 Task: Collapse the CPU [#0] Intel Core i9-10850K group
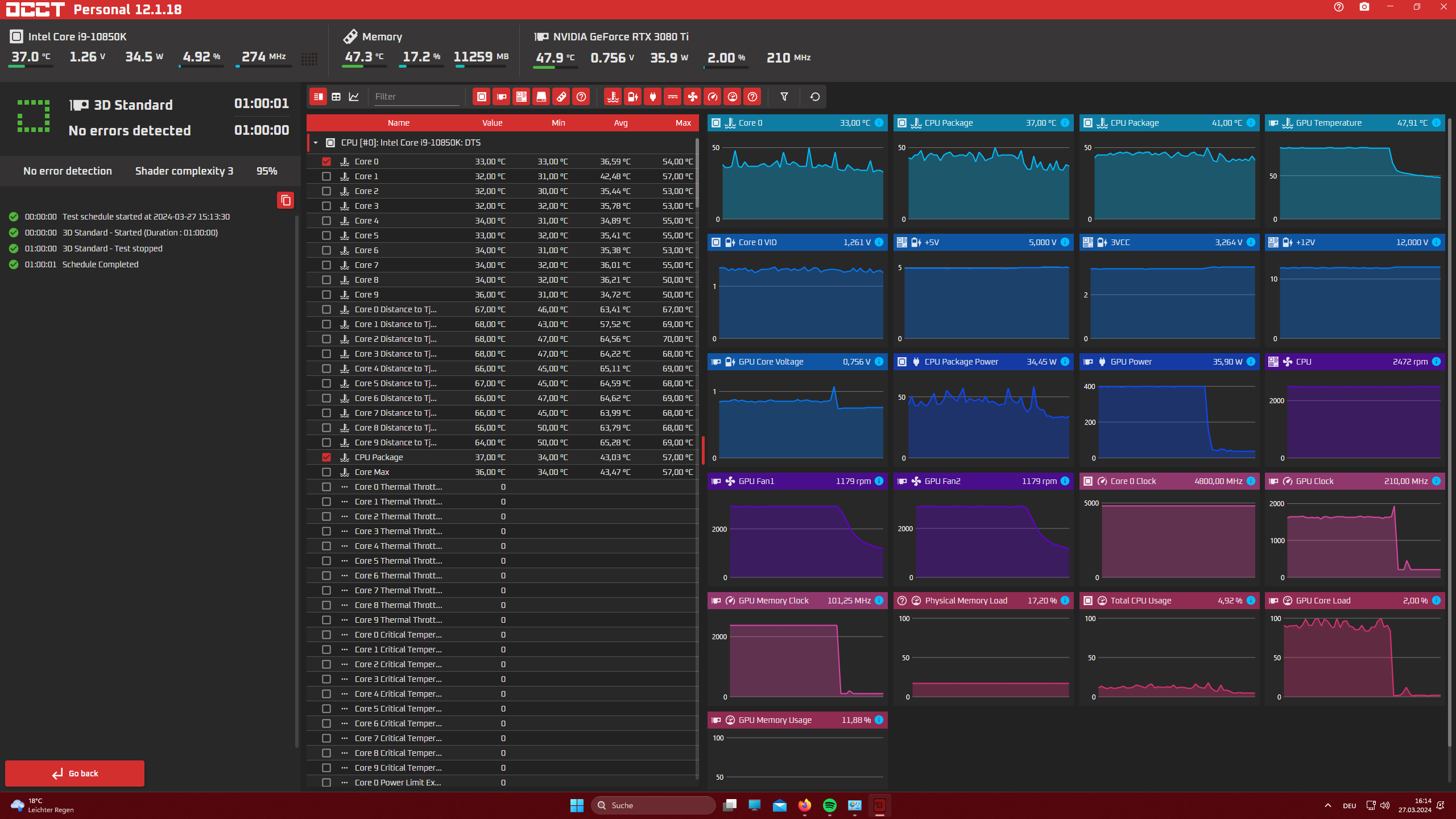tap(316, 143)
